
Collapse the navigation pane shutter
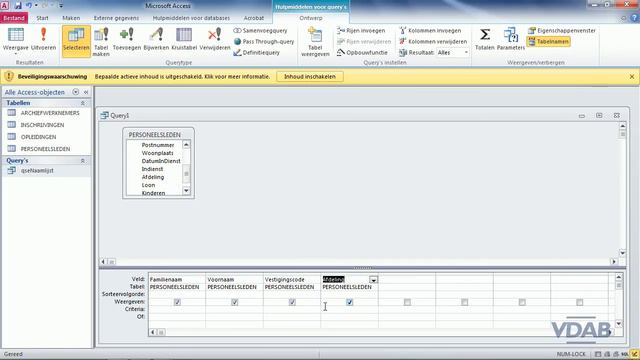[x=86, y=92]
